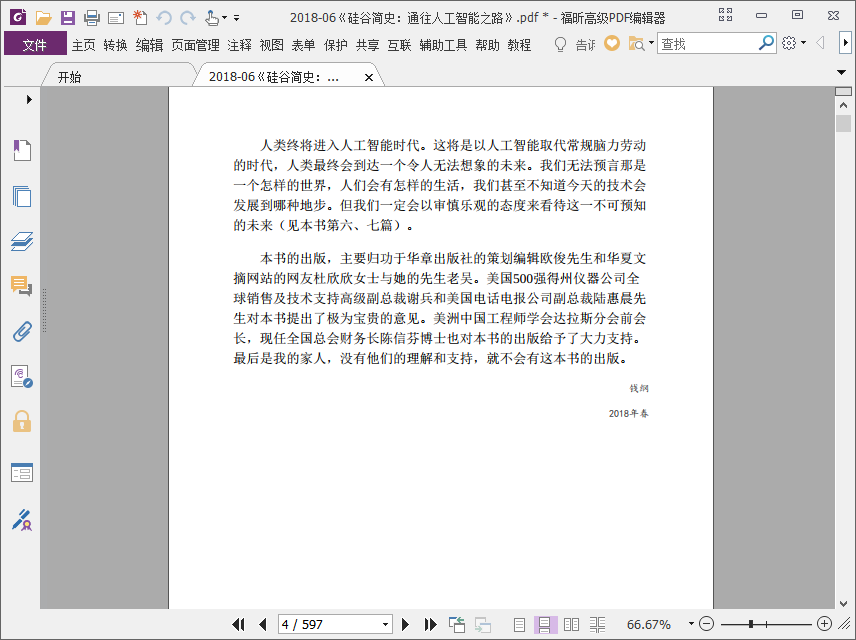Open the 页面管理 tab

(x=195, y=45)
